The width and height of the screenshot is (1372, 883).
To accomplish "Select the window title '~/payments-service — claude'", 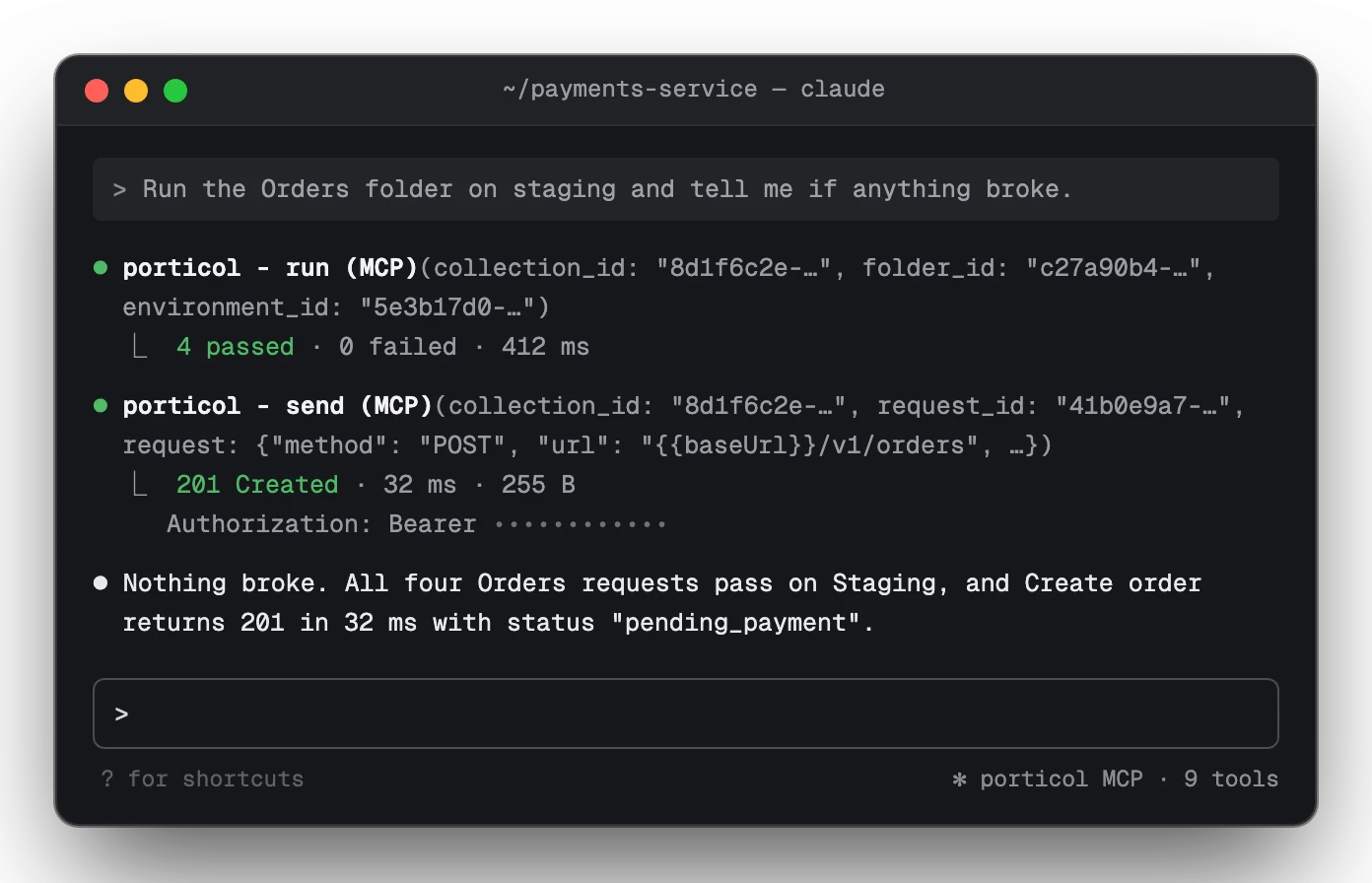I will click(x=694, y=89).
